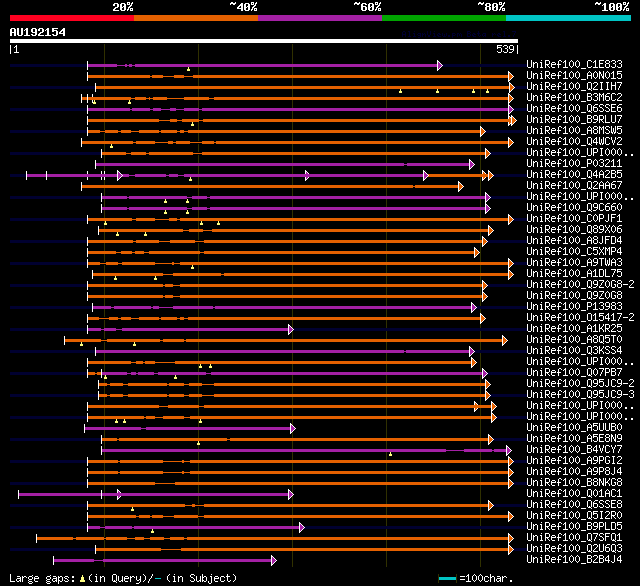The image size is (640, 586).
Task: Click the 'Large gaps' legend text
Action: (x=42, y=579)
